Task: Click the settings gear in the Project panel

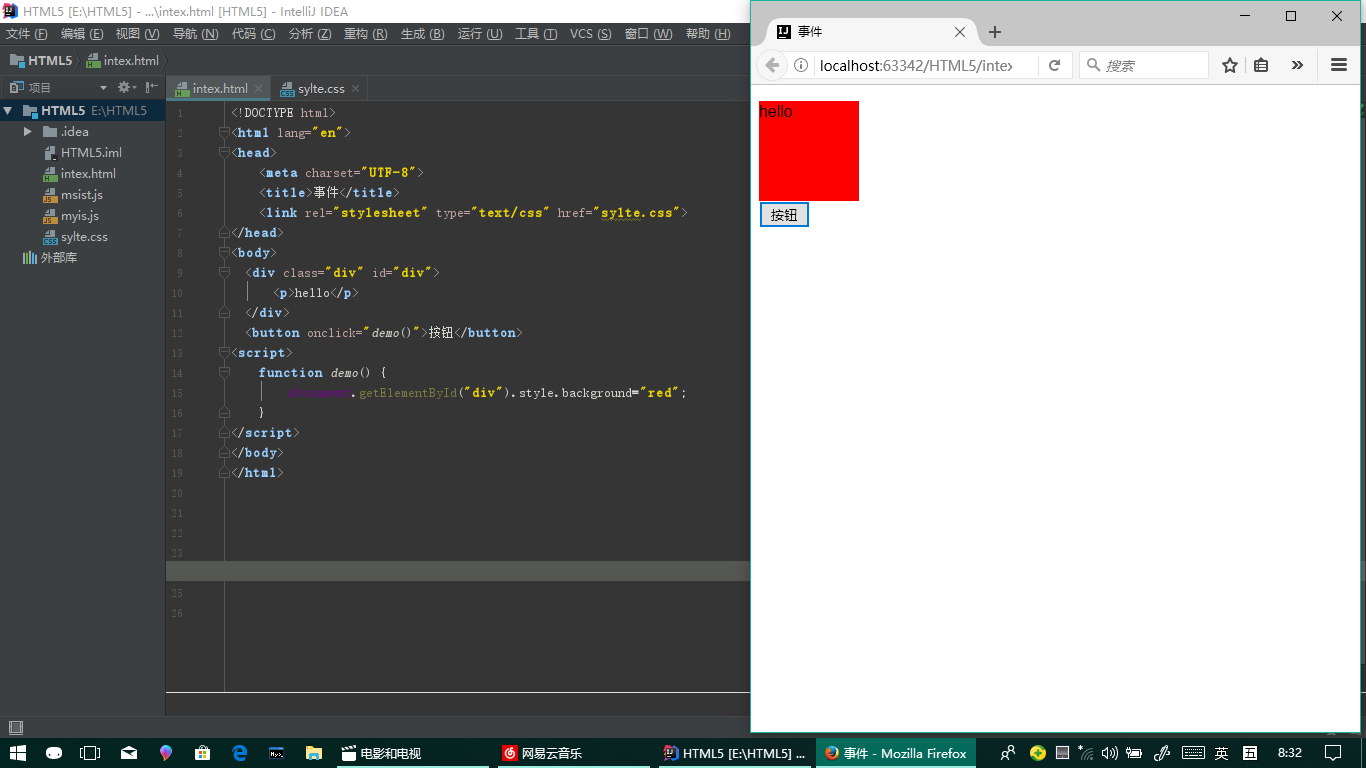Action: [x=124, y=88]
